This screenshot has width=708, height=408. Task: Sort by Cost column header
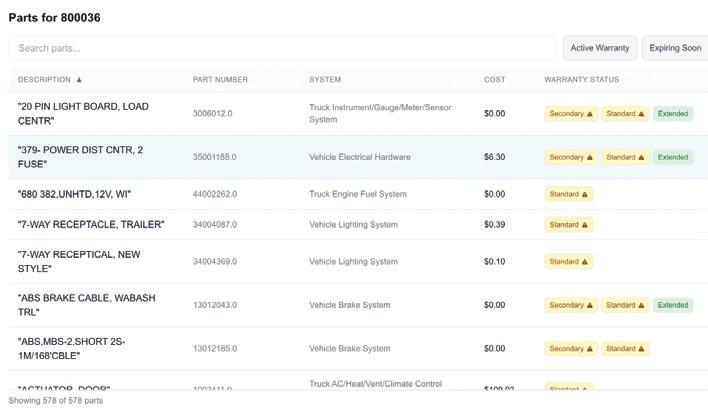pyautogui.click(x=494, y=80)
